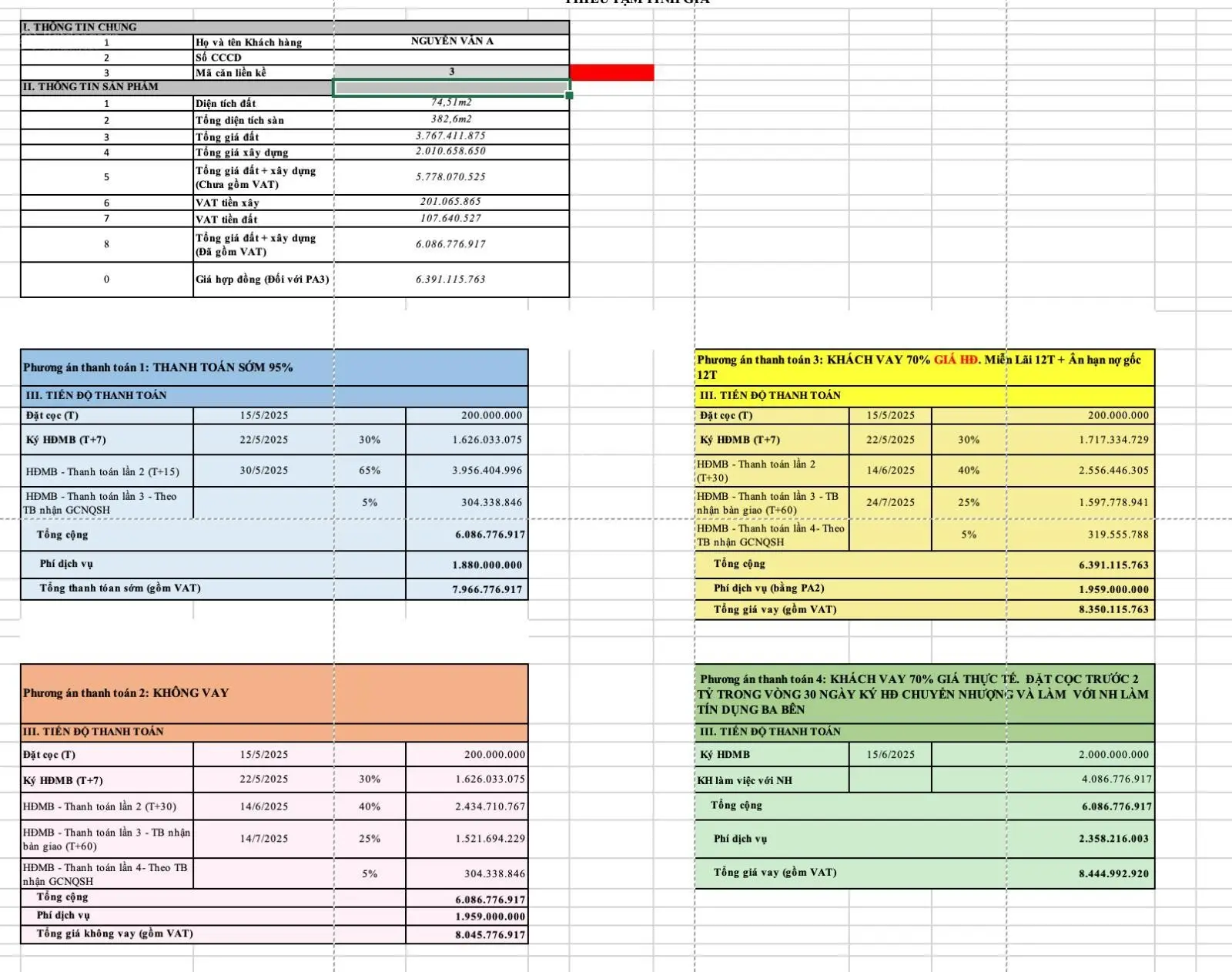Select the date '15/6/2025' in plan 4
The width and height of the screenshot is (1232, 972).
coord(890,755)
